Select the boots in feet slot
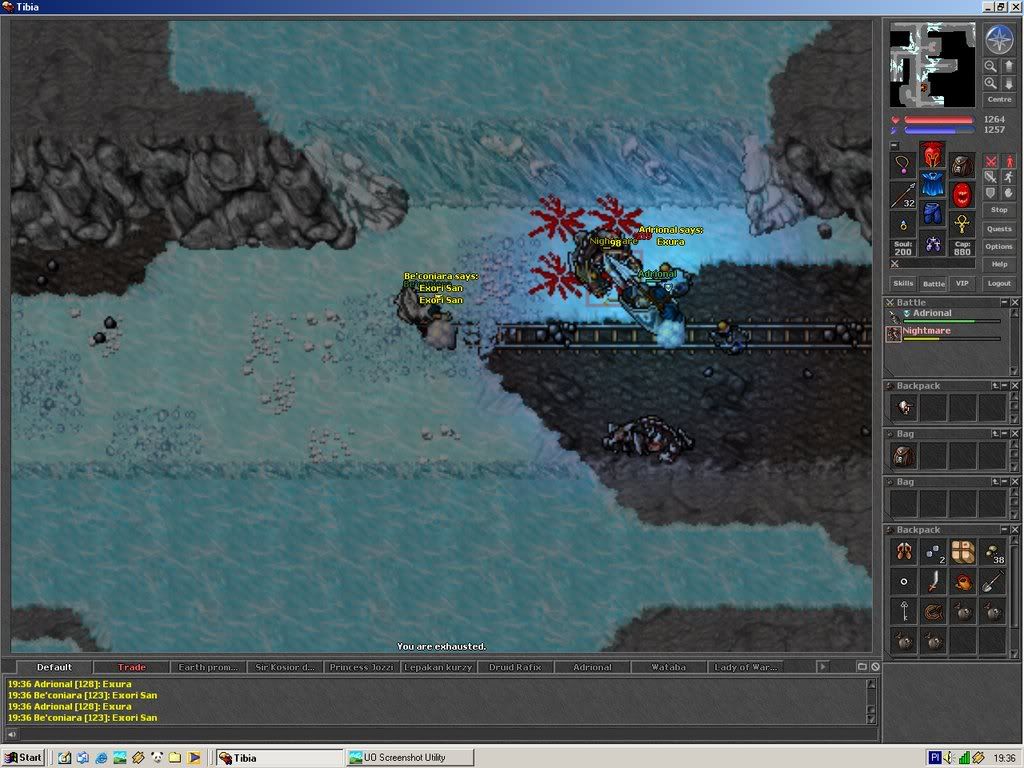 pos(933,244)
